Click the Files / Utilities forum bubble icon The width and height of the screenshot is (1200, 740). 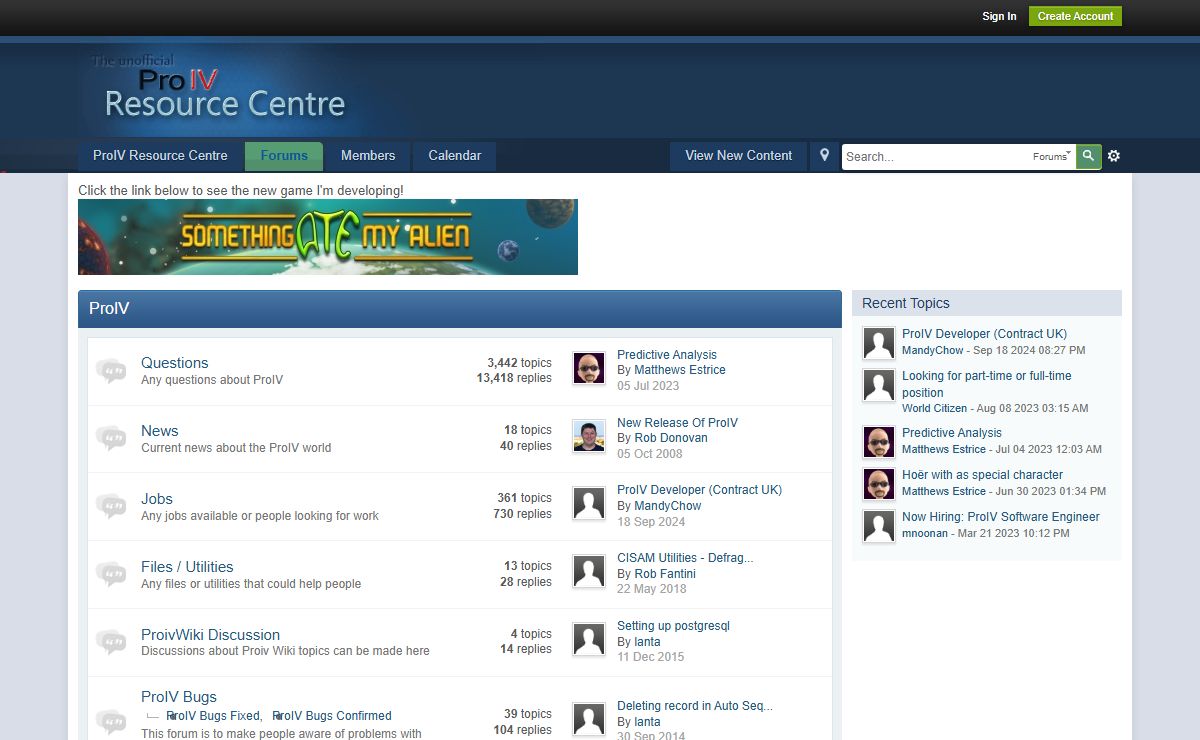[111, 574]
